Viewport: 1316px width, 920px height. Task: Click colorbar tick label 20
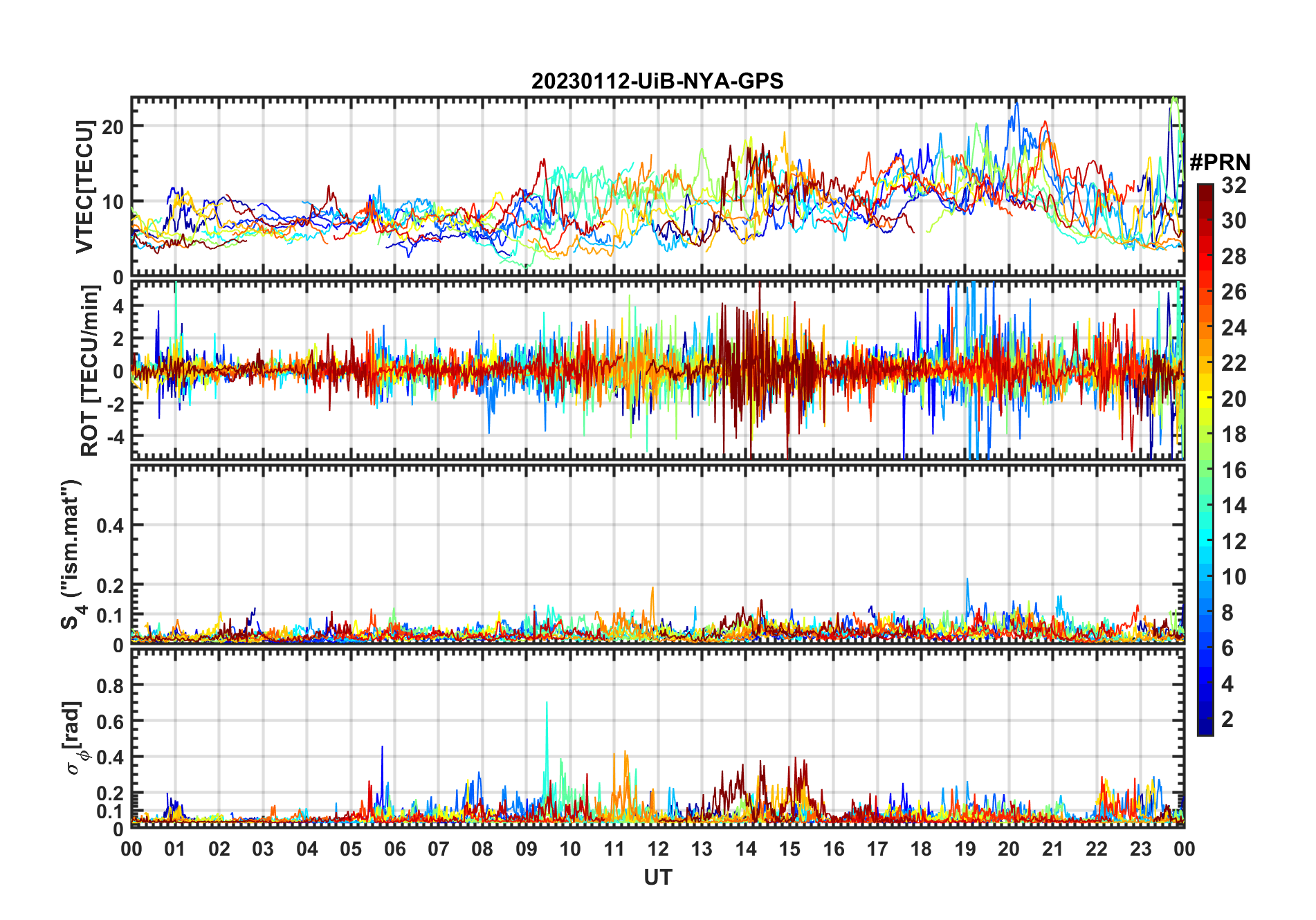(1234, 399)
